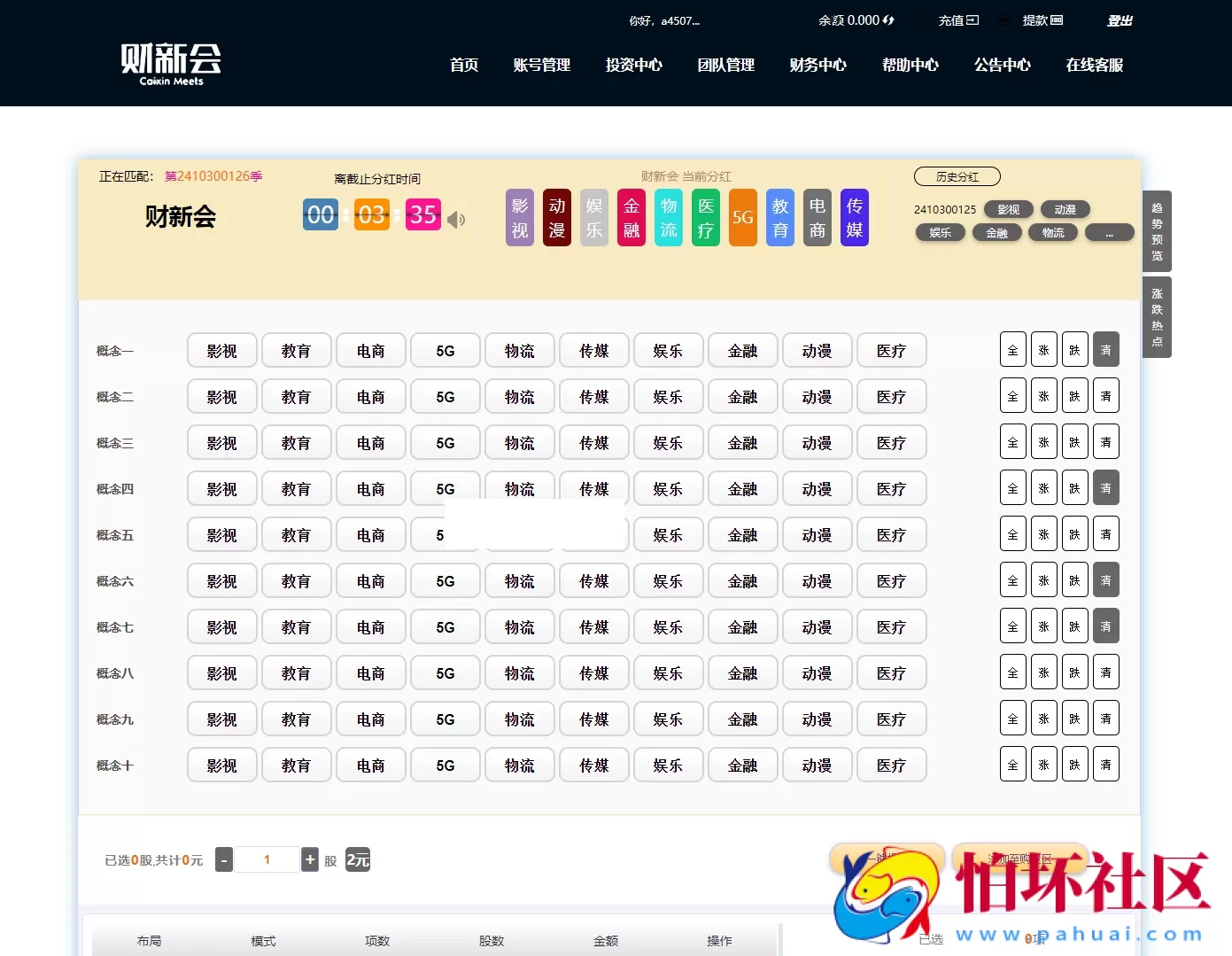Open the 投资中心 menu

(x=633, y=65)
